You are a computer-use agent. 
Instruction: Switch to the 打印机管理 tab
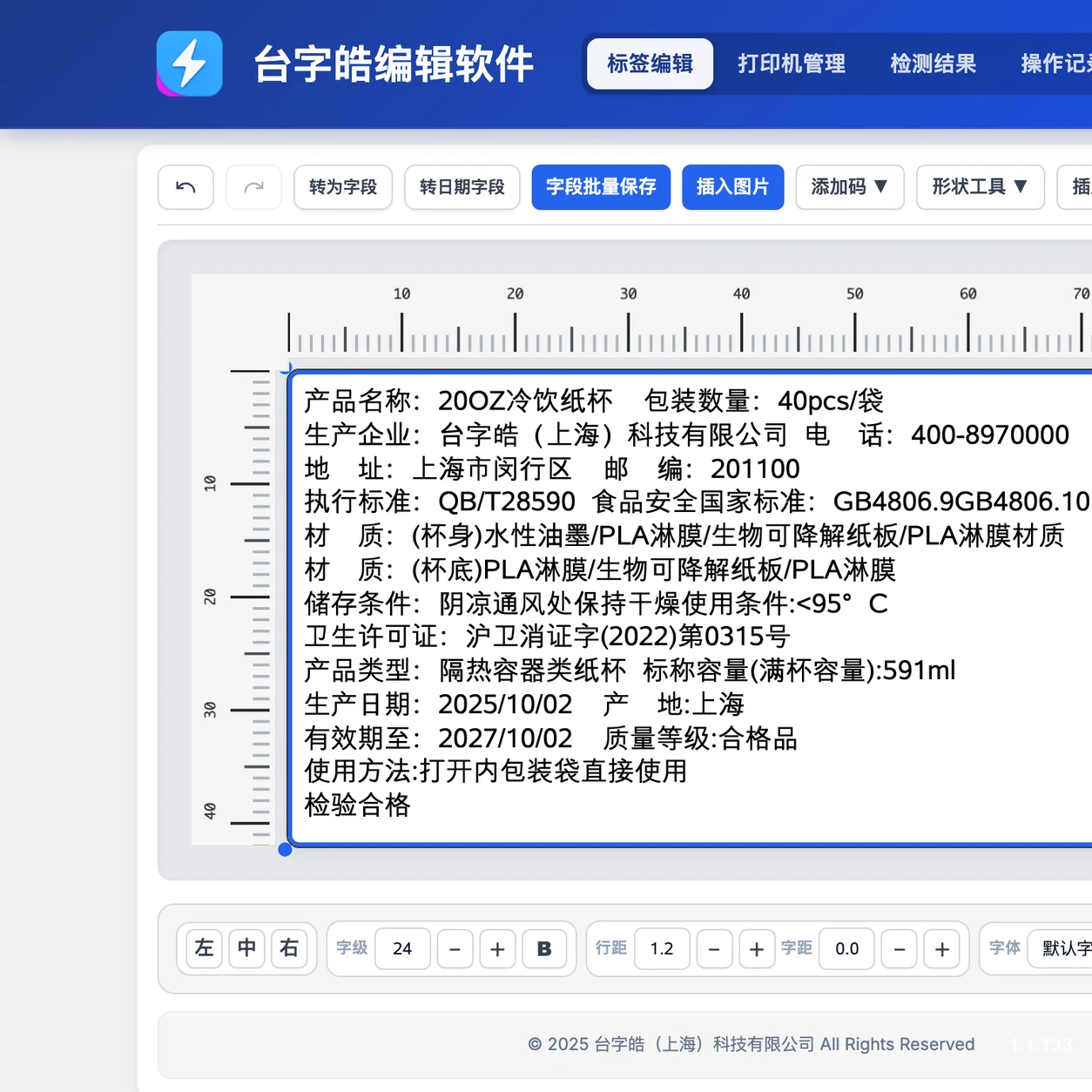[792, 64]
